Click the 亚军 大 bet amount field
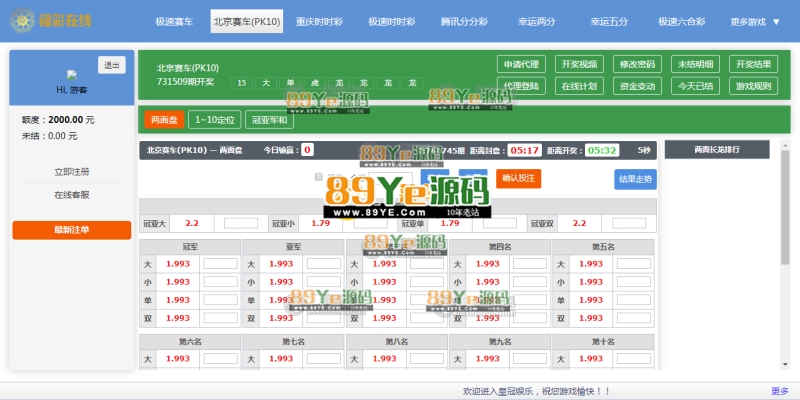Viewport: 800px width, 400px height. [x=323, y=264]
